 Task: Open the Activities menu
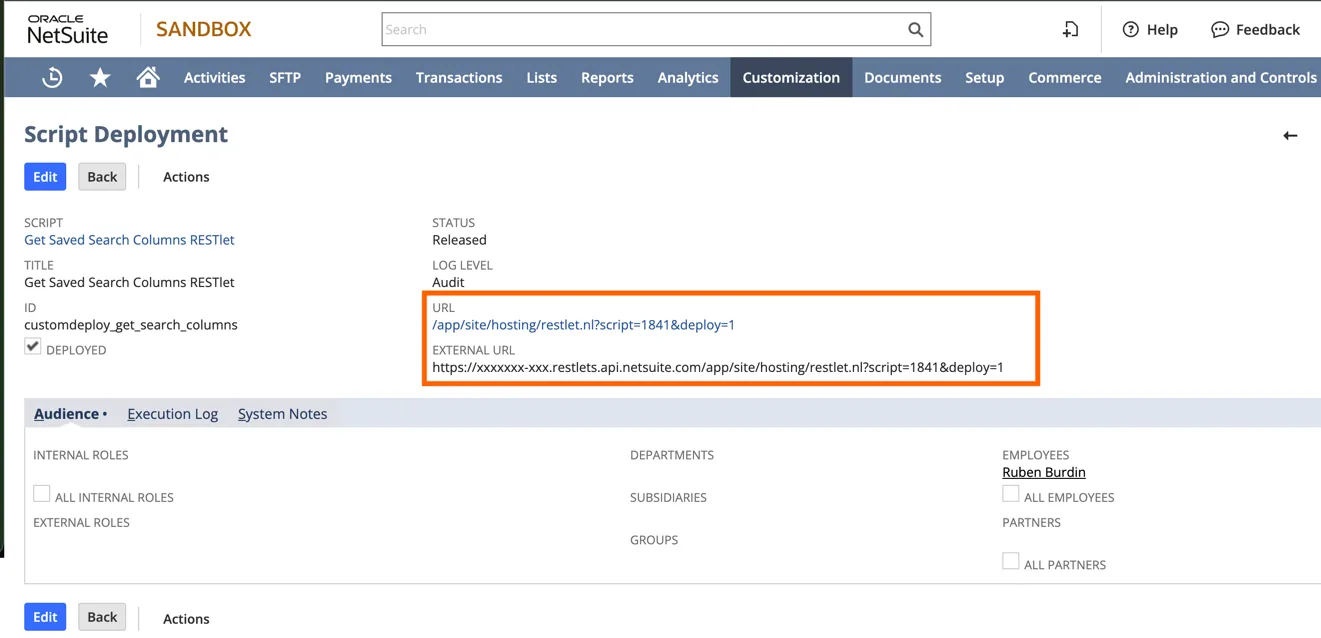tap(214, 77)
